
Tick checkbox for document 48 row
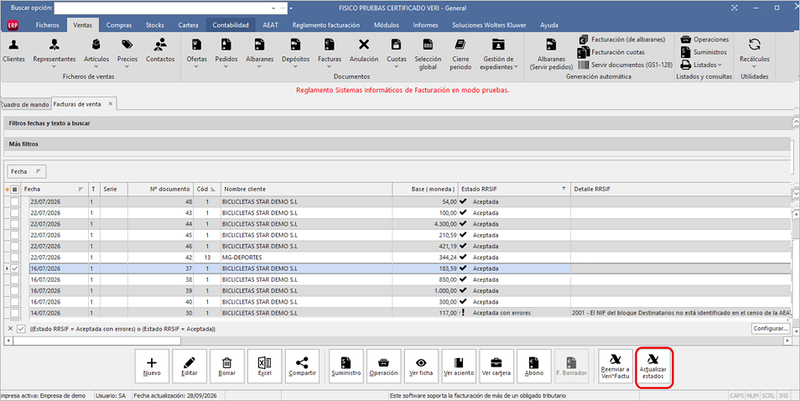point(14,202)
